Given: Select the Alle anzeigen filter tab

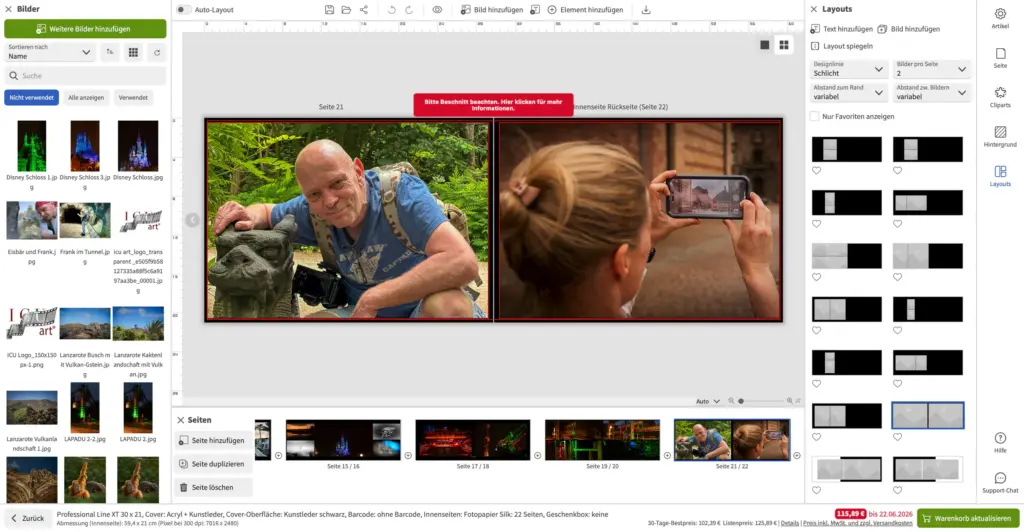Looking at the screenshot, I should click(86, 97).
